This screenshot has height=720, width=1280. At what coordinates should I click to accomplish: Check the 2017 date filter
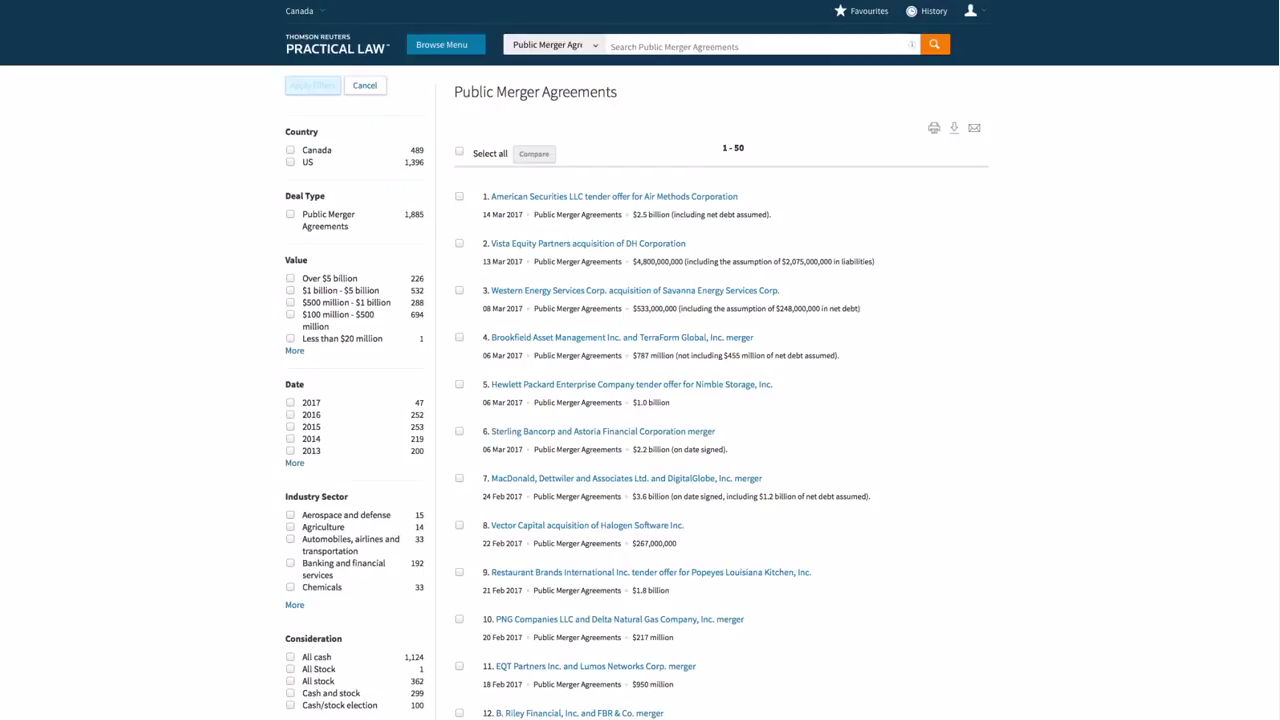coord(290,402)
